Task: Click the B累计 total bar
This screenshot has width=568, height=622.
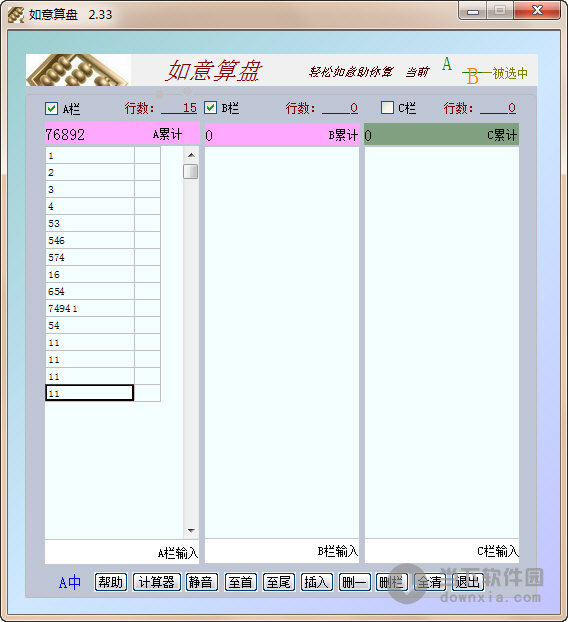Action: [x=282, y=135]
